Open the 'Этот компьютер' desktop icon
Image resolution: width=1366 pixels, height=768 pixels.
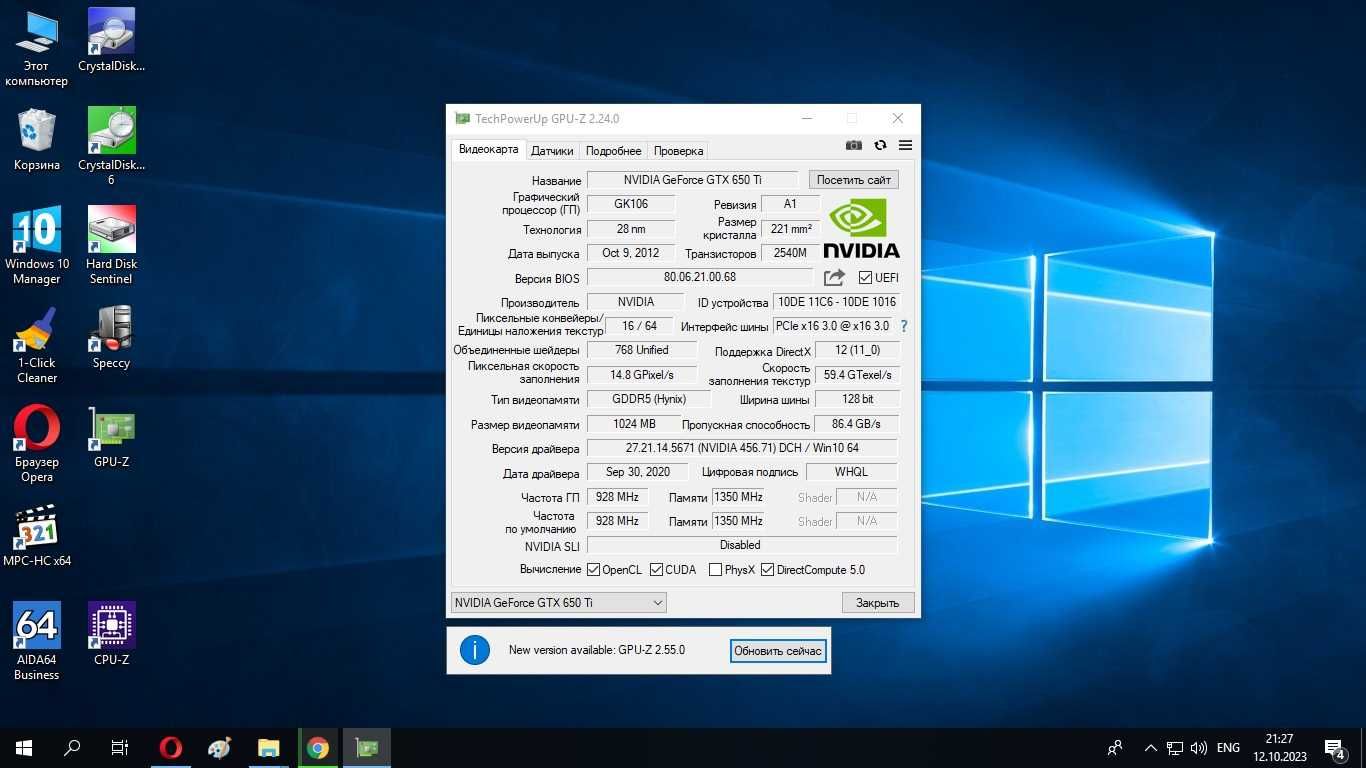click(x=37, y=47)
